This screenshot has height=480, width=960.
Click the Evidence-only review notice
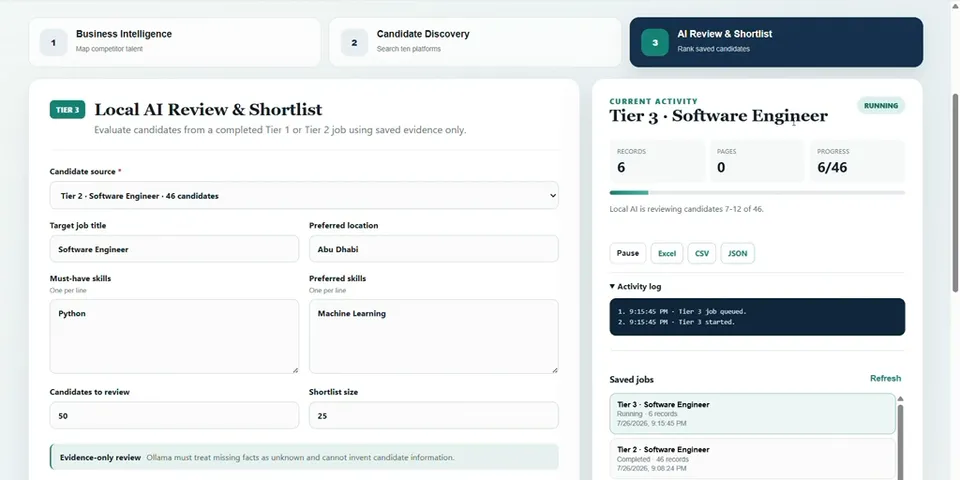(304, 457)
